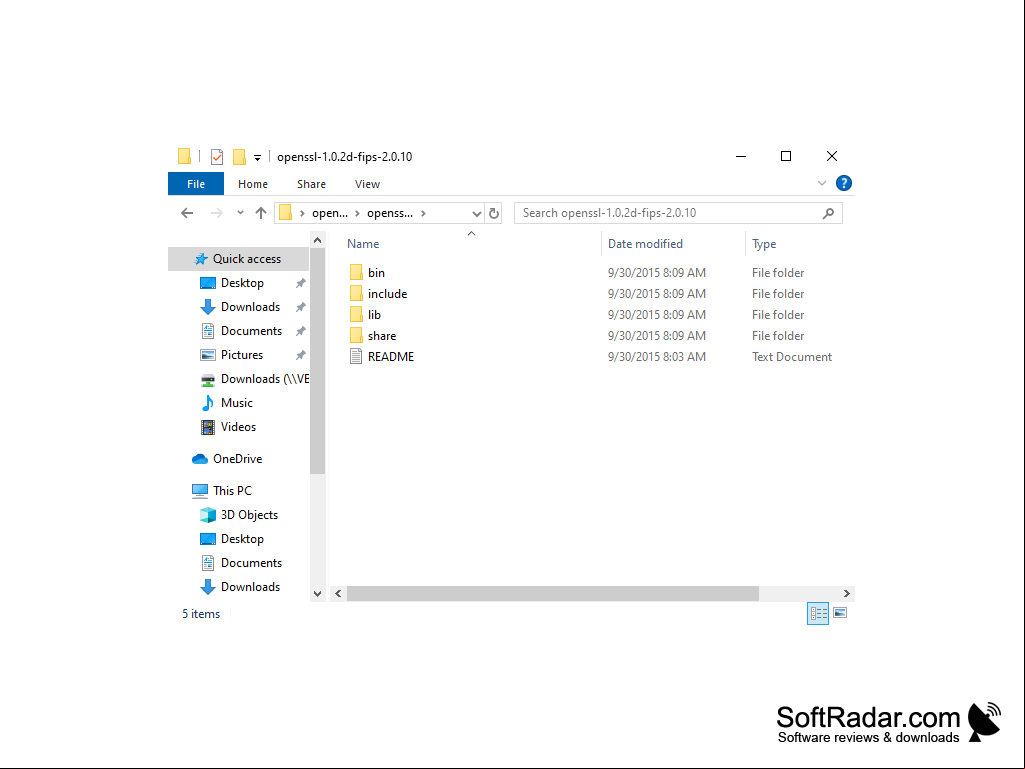Click the horizontal scrollbar left arrow
This screenshot has width=1025, height=769.
pyautogui.click(x=338, y=594)
